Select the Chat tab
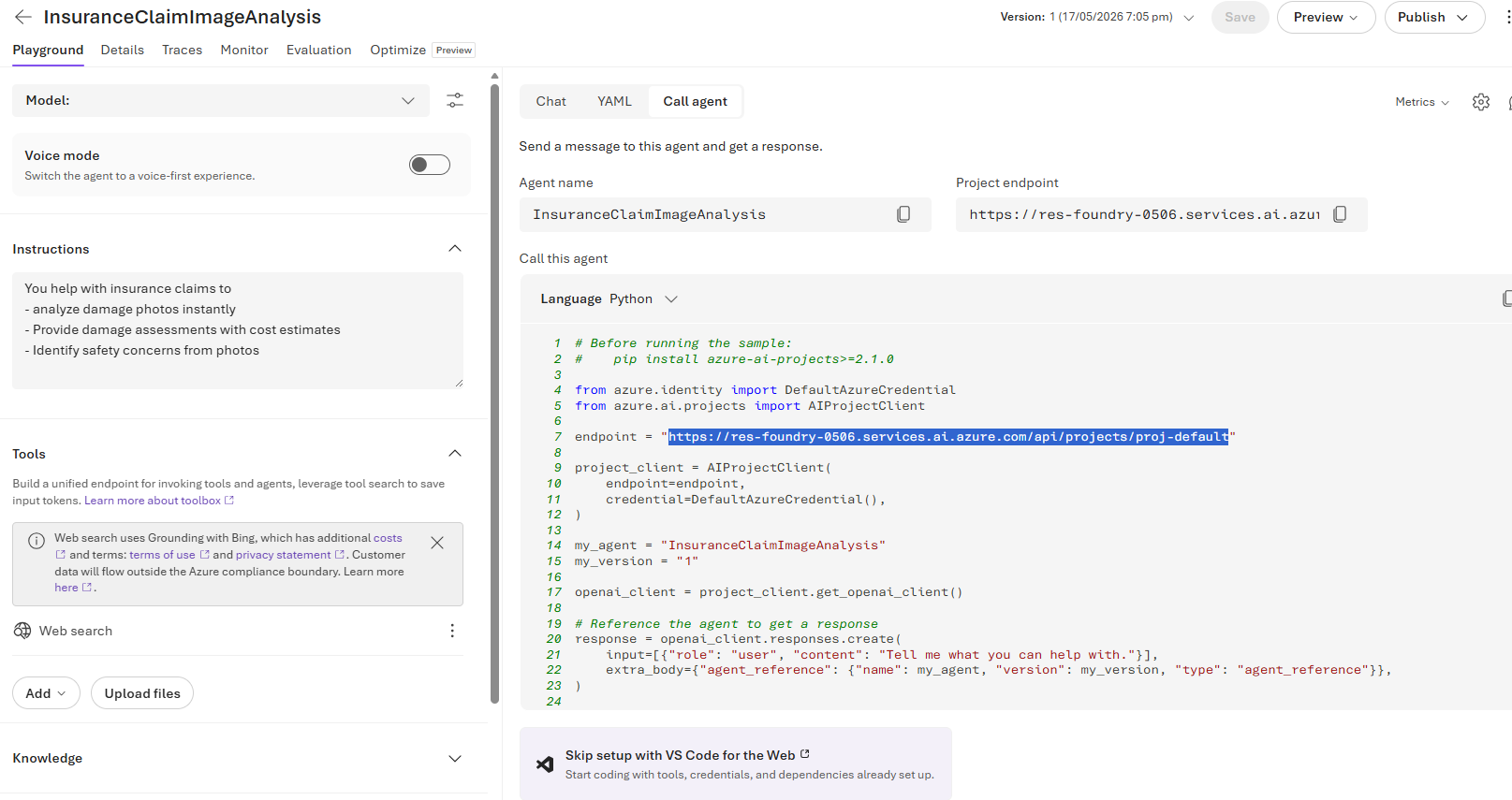This screenshot has height=800, width=1512. tap(550, 101)
